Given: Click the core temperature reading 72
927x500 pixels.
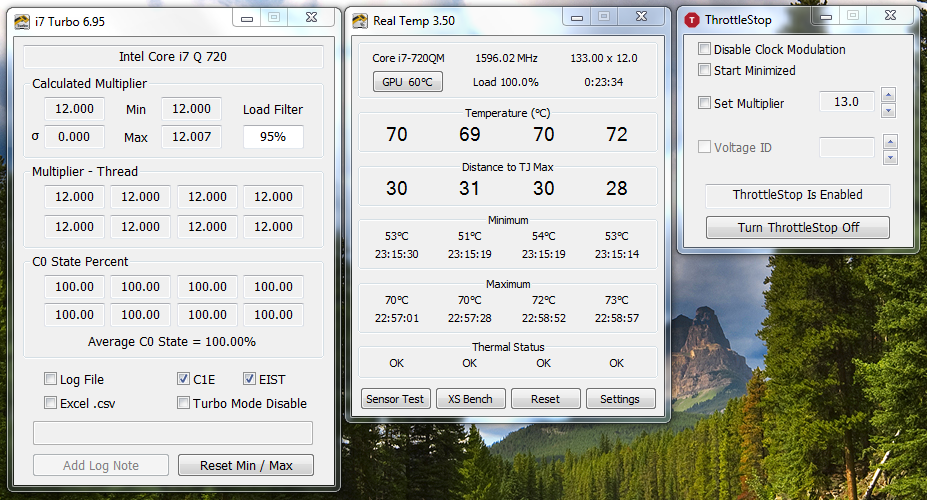Looking at the screenshot, I should 617,134.
